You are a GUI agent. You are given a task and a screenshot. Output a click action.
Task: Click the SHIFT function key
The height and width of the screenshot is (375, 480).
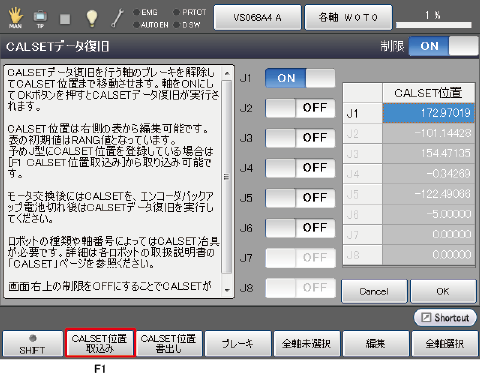32,344
